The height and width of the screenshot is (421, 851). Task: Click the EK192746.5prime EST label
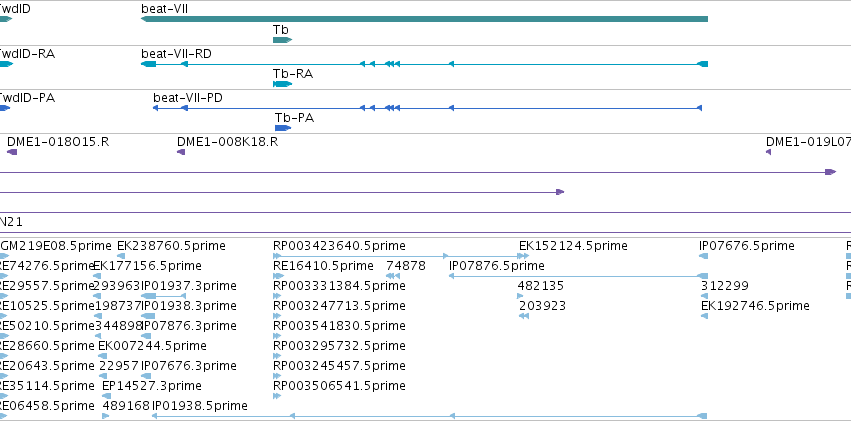click(755, 306)
